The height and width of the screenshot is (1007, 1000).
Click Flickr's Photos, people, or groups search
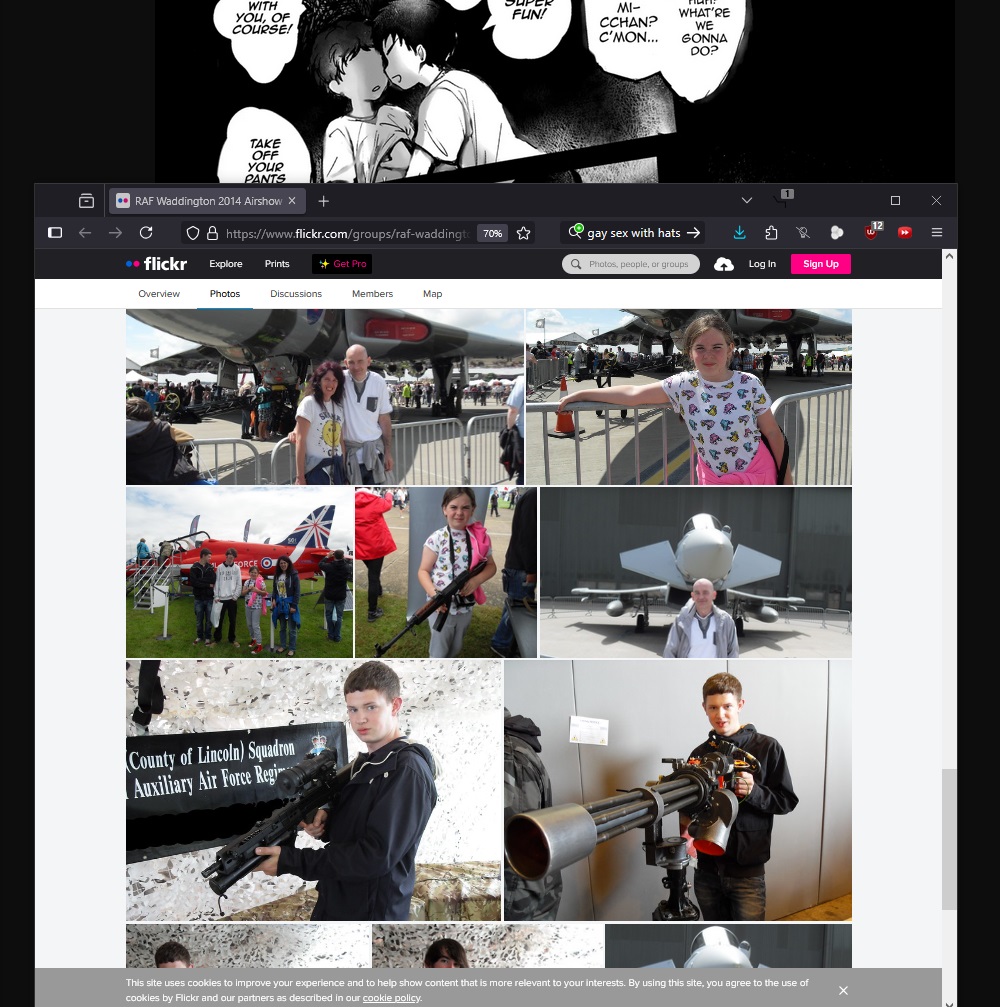(631, 264)
